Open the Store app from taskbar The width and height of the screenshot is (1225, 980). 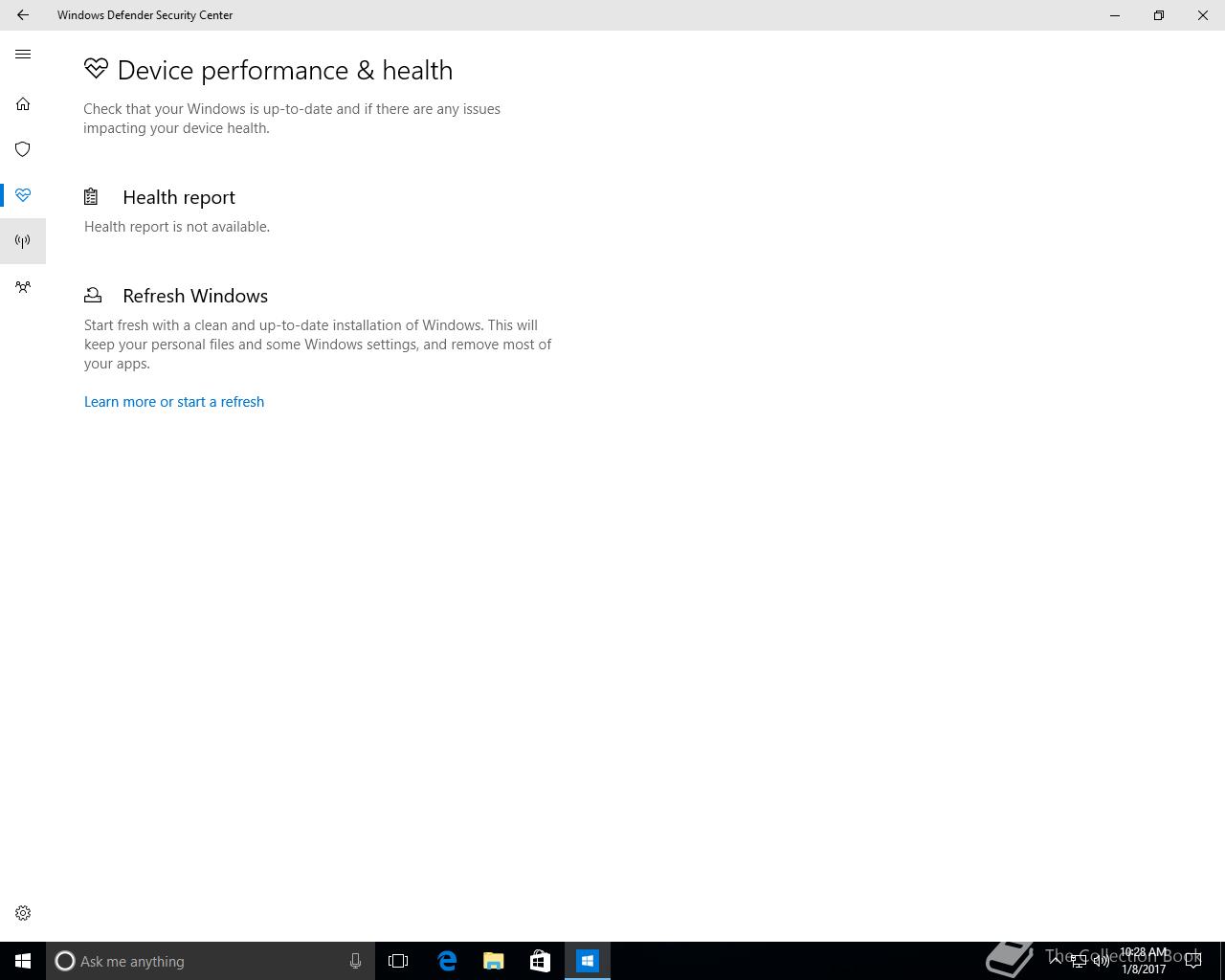(x=540, y=961)
